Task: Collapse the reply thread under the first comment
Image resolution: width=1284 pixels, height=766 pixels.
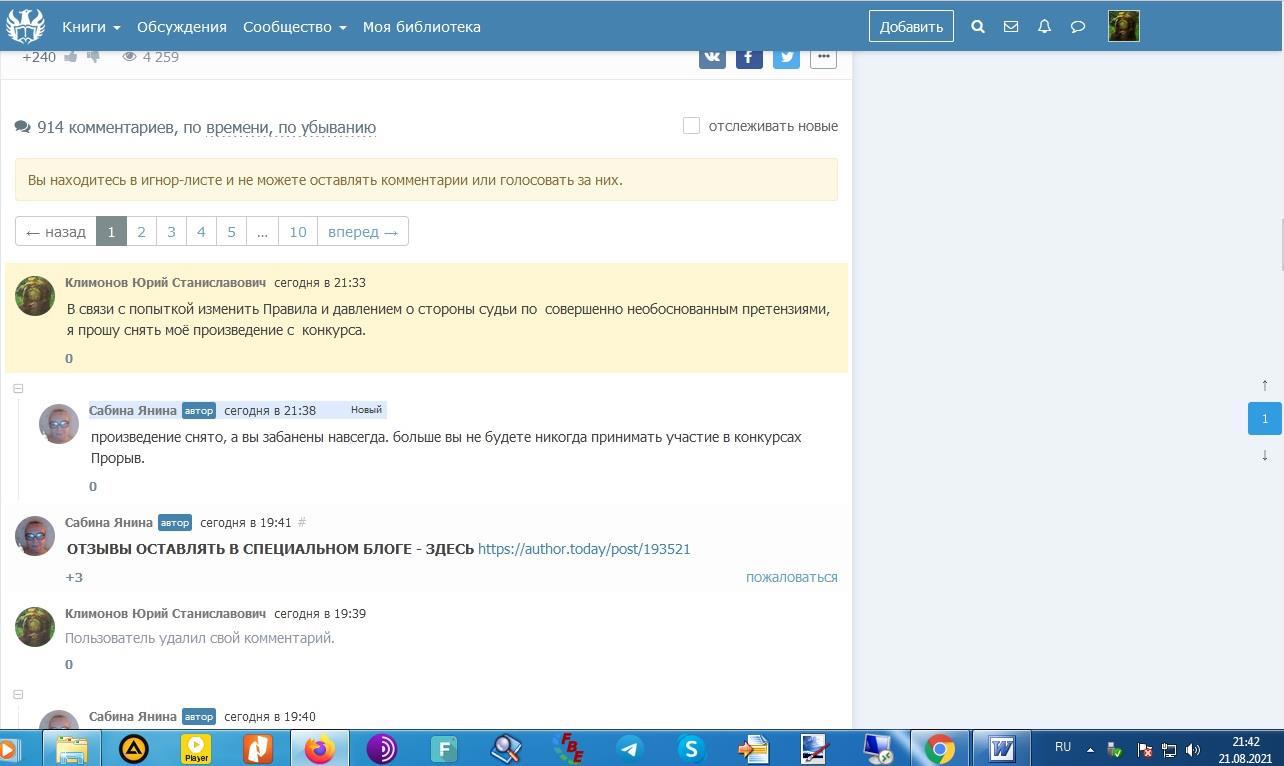Action: (x=18, y=389)
